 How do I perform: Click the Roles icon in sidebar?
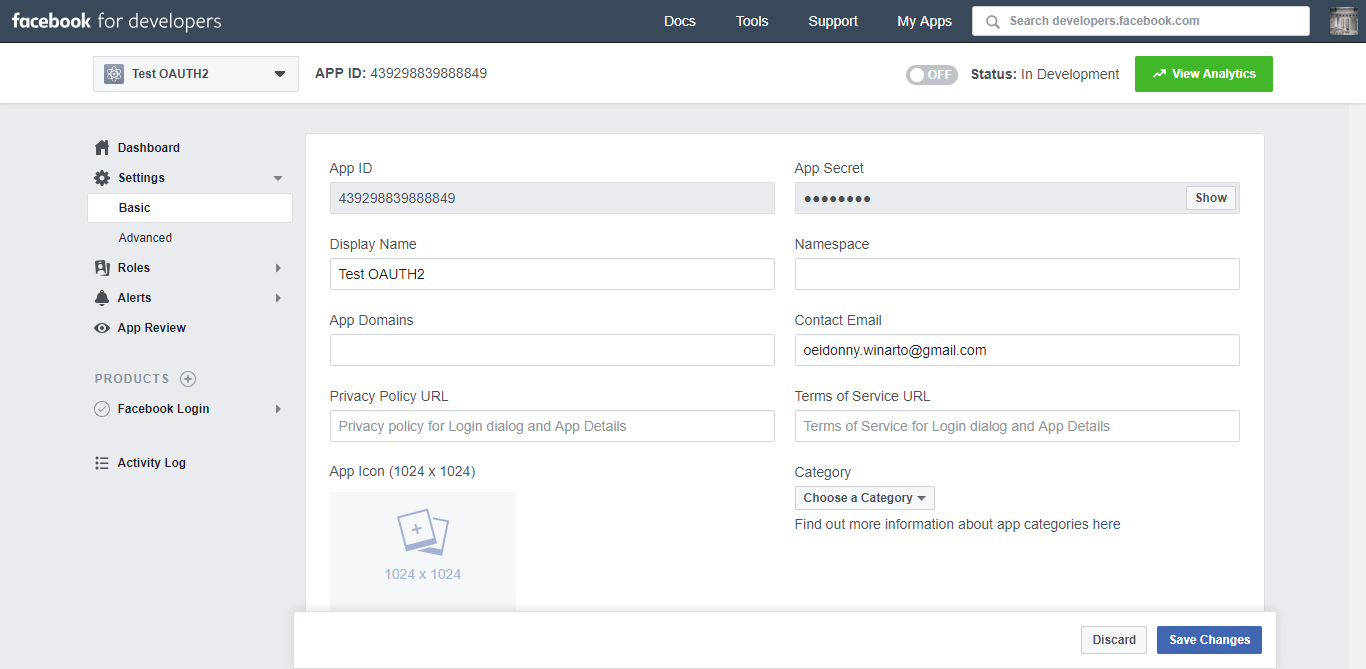click(102, 268)
